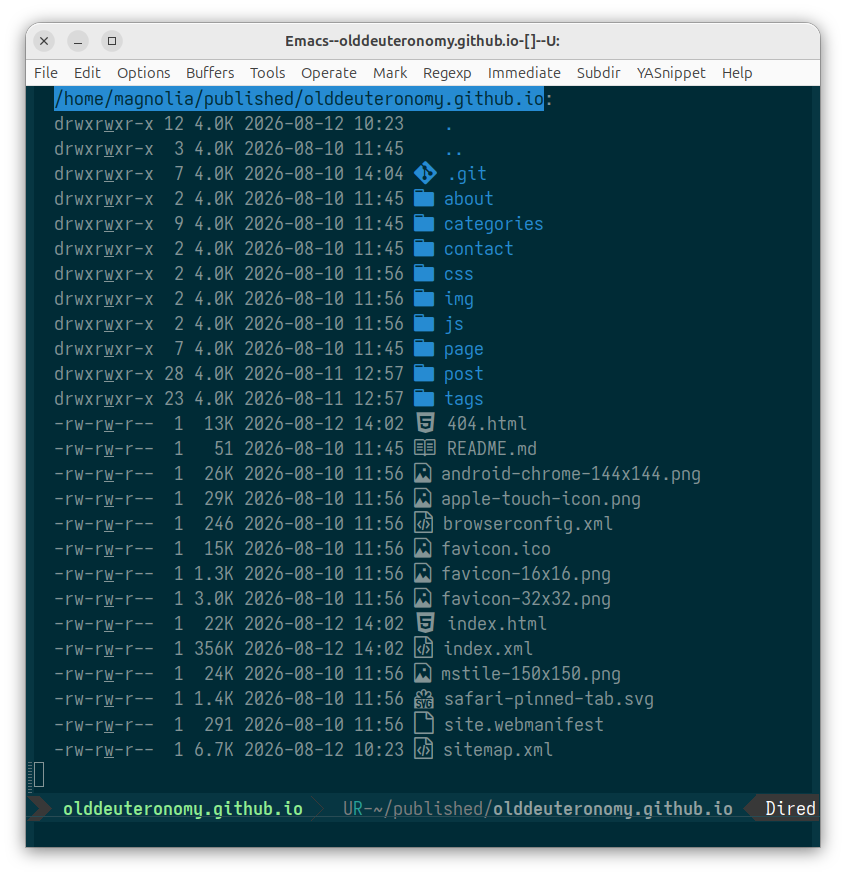
Task: Open the Help menu
Action: (737, 73)
